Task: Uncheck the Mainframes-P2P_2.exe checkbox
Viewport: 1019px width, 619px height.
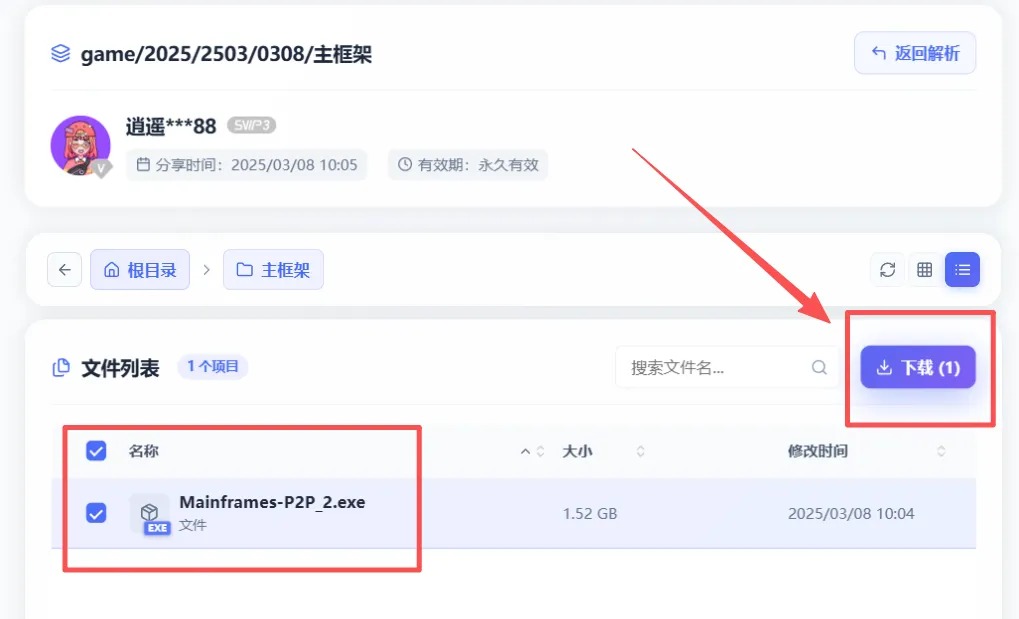Action: pos(96,513)
